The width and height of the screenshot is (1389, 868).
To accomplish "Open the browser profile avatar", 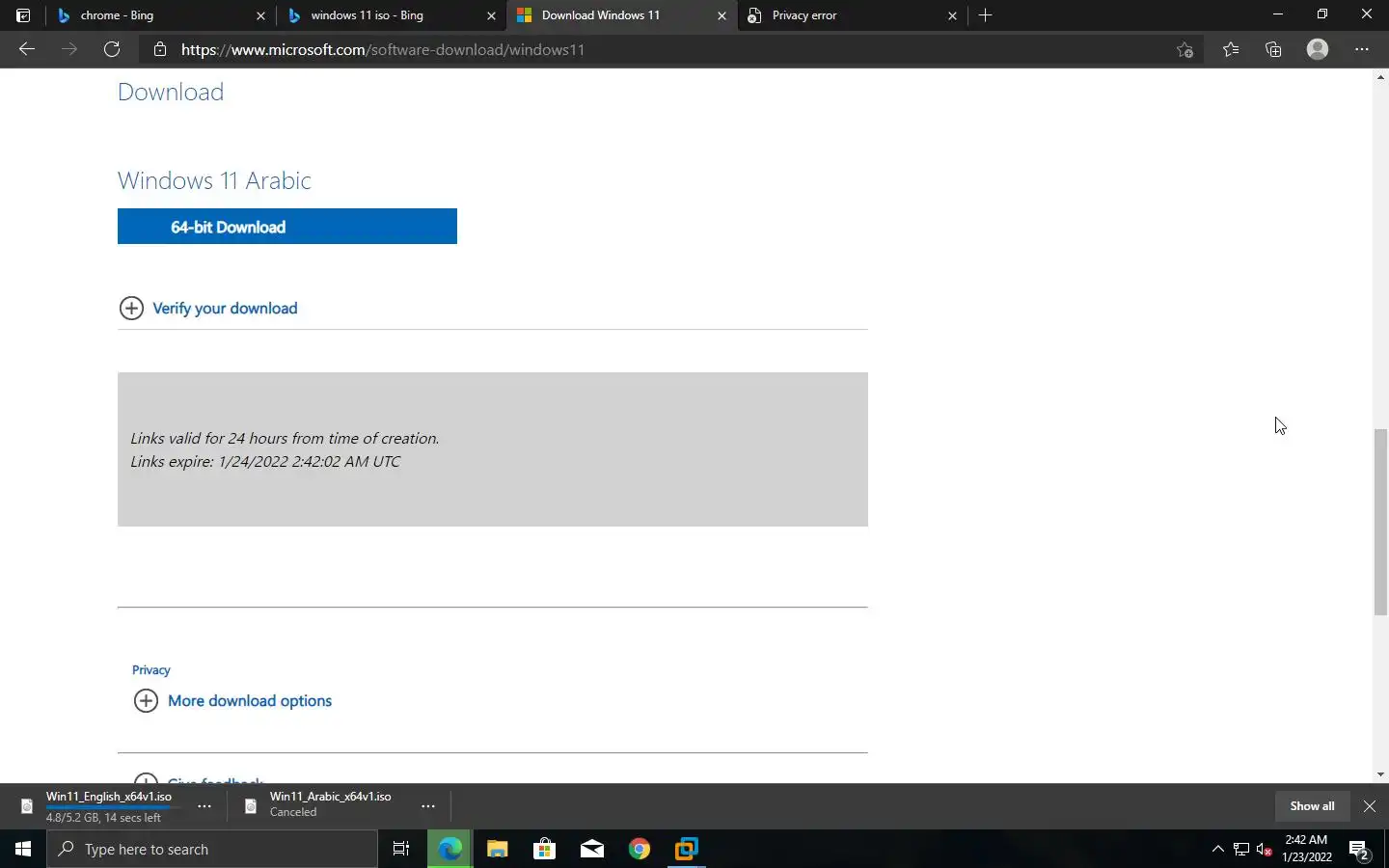I will pyautogui.click(x=1318, y=49).
